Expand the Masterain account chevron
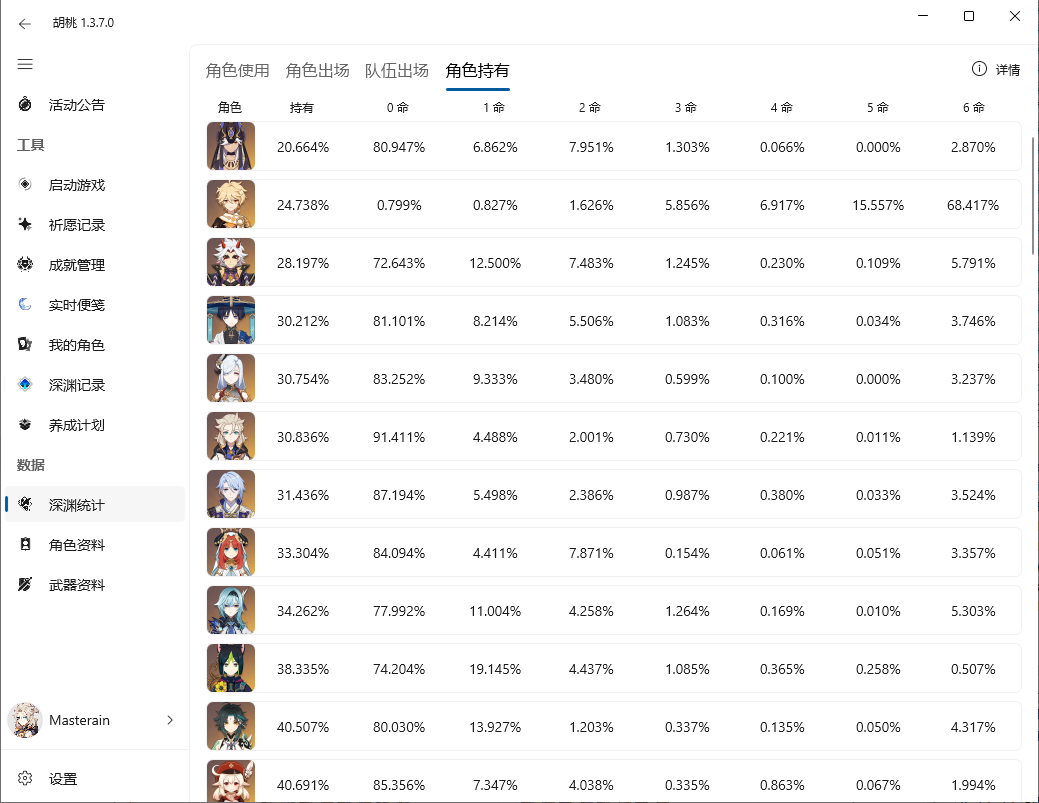Viewport: 1039px width, 803px height. pyautogui.click(x=170, y=720)
